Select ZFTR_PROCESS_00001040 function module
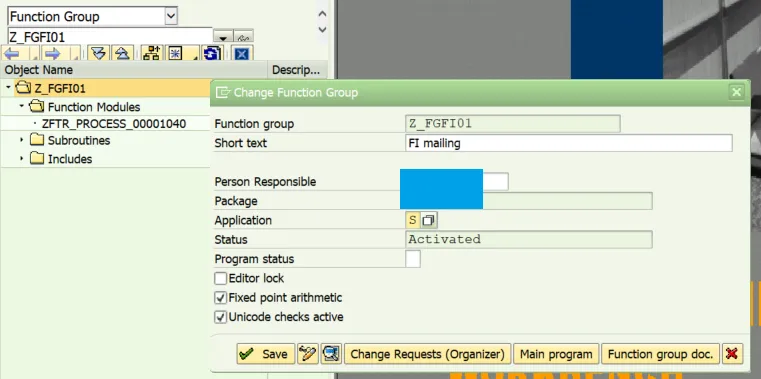 pyautogui.click(x=114, y=124)
